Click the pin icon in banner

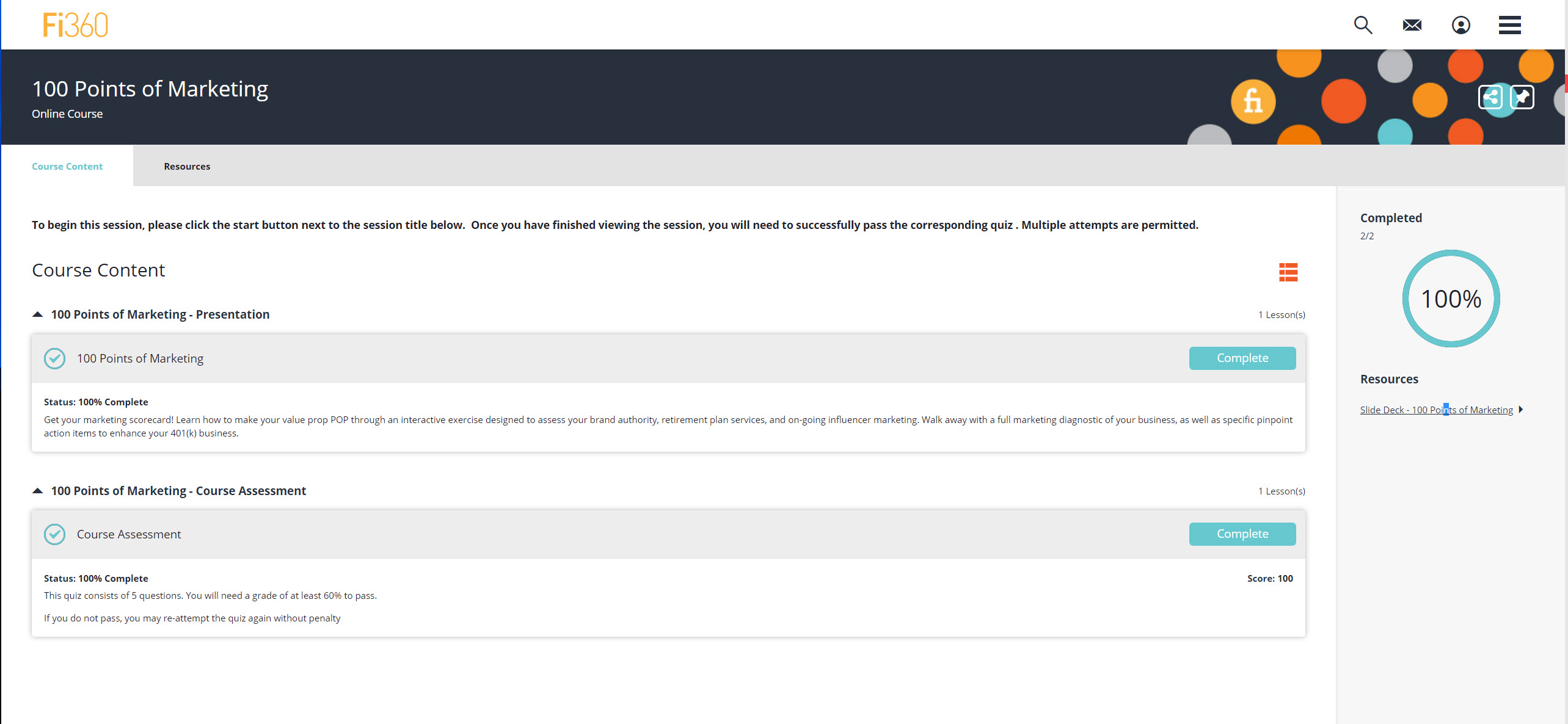point(1522,97)
